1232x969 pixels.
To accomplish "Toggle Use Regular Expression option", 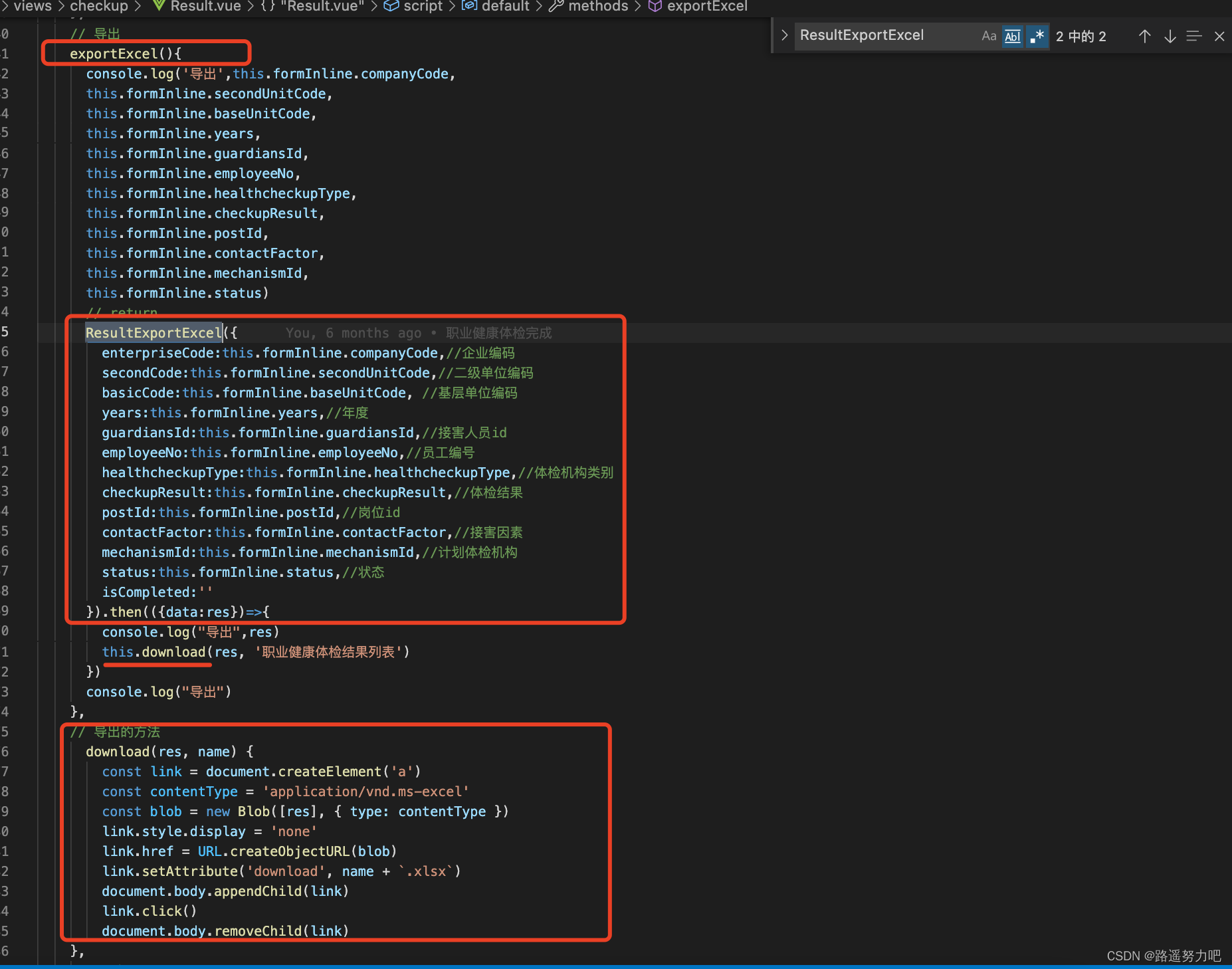I will pos(1037,36).
